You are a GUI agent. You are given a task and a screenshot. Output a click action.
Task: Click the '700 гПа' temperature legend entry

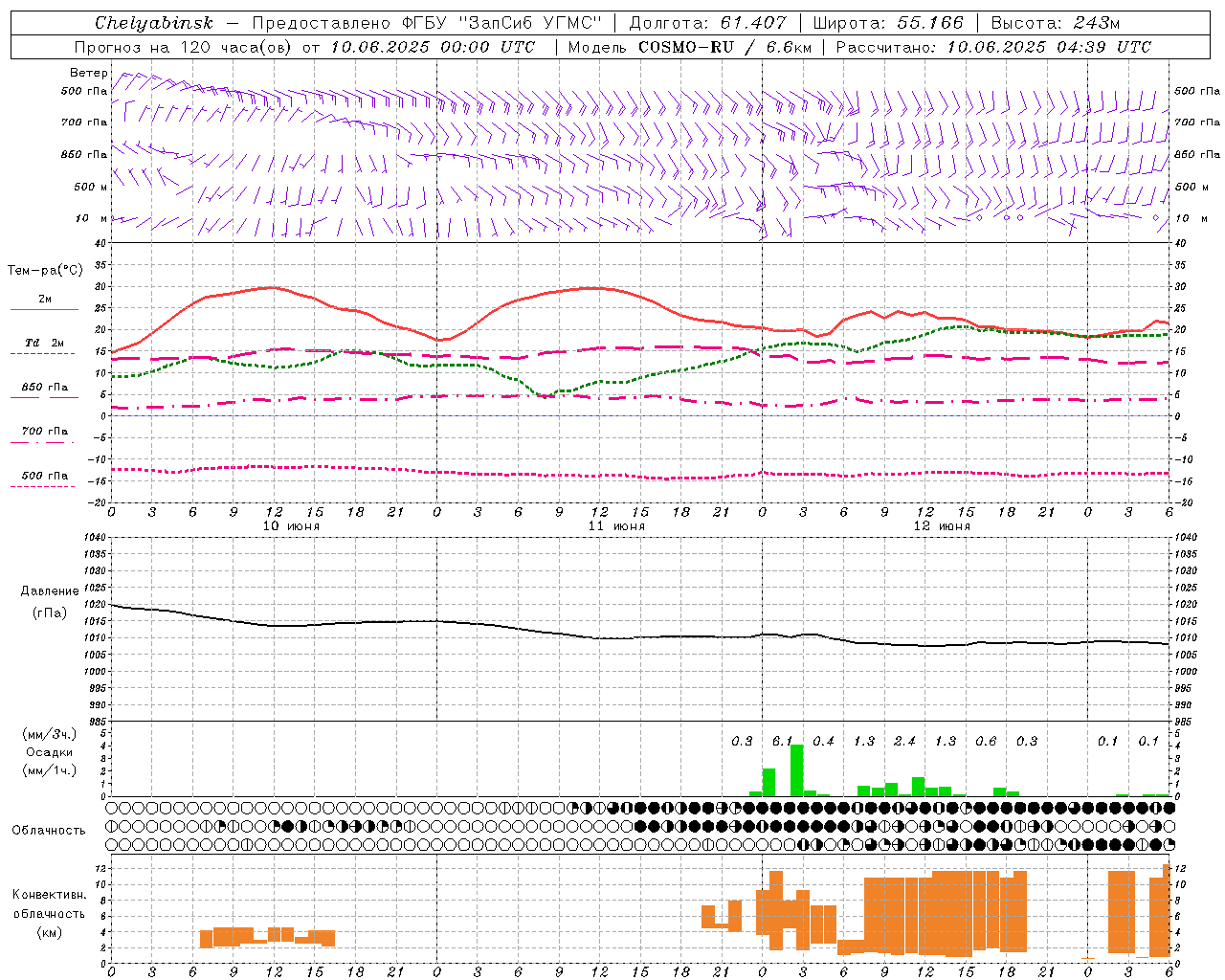point(44,432)
